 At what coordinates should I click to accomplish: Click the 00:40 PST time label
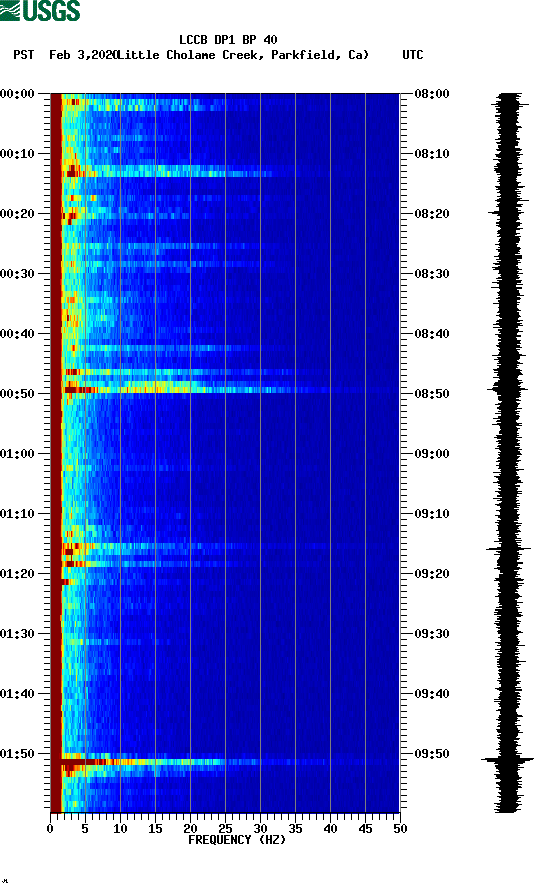coord(18,333)
